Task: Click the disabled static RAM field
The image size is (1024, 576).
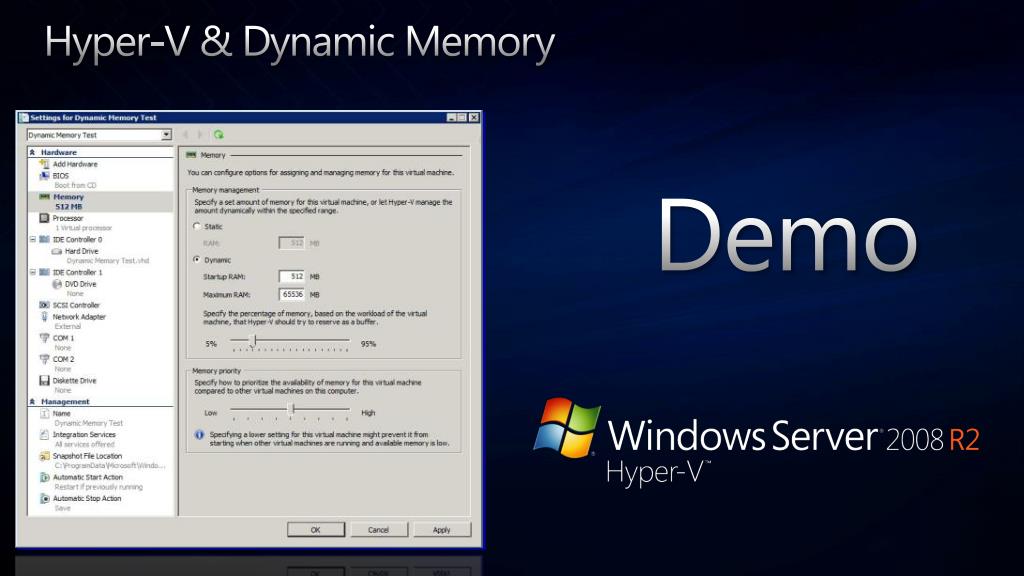Action: [x=292, y=243]
